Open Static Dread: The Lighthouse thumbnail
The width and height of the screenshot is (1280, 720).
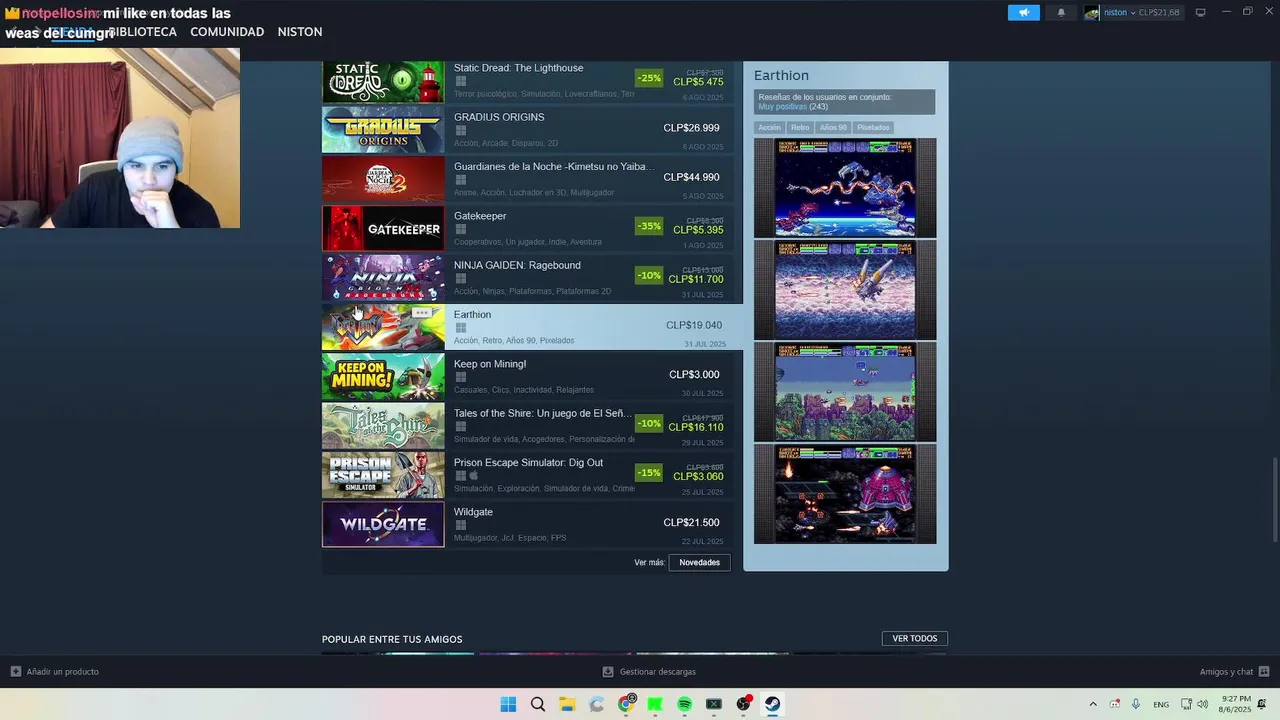point(383,81)
